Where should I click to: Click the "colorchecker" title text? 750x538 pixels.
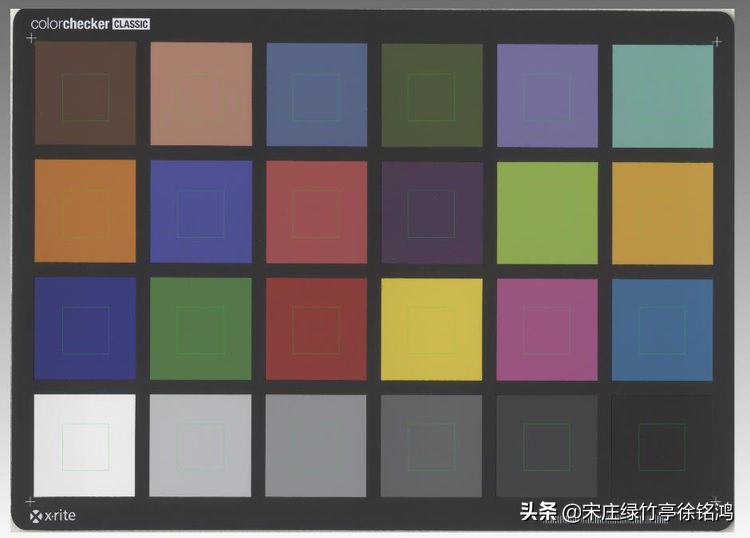[70, 24]
